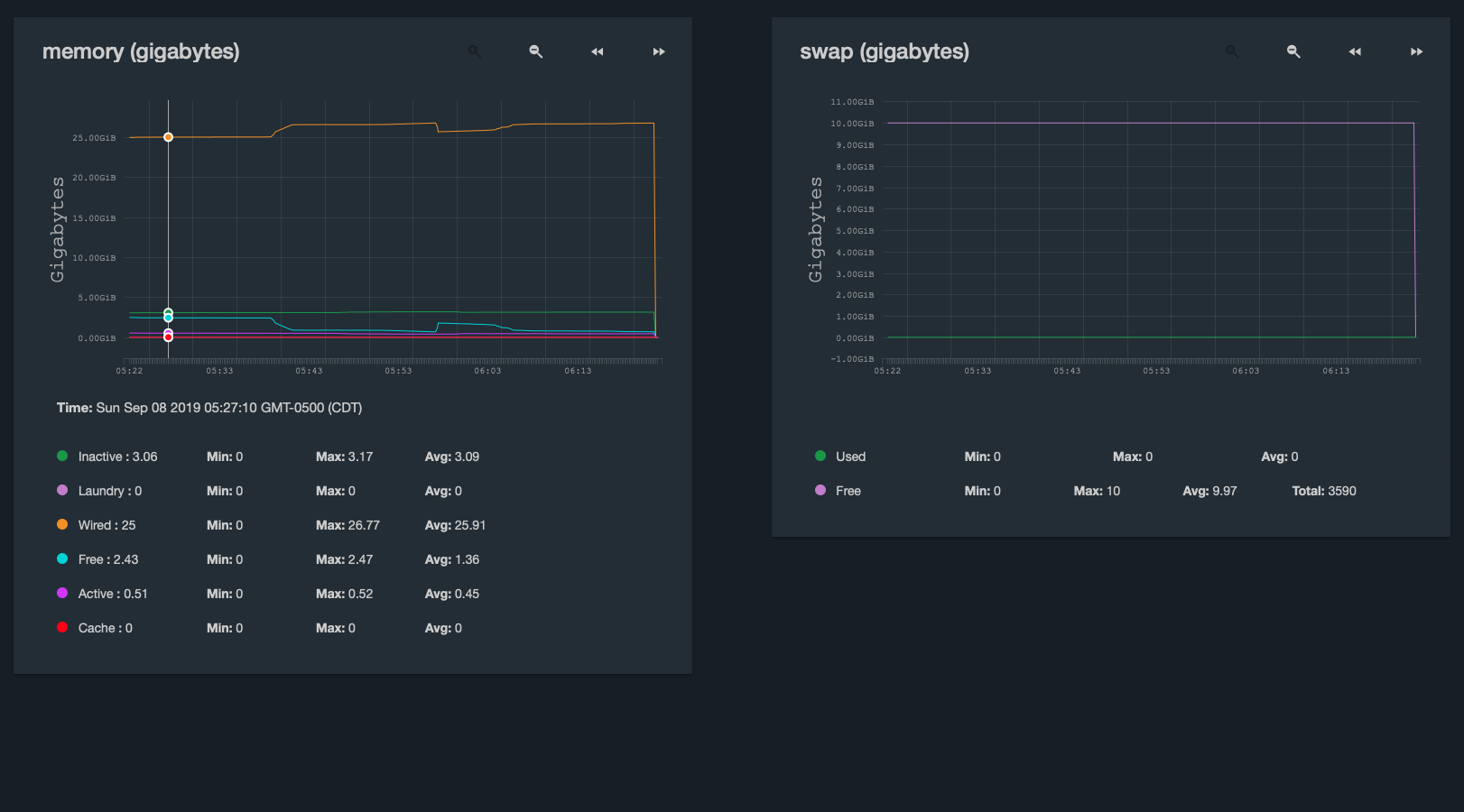Click the orange Wired legend dot
Screen dimensions: 1464x812
[x=62, y=524]
